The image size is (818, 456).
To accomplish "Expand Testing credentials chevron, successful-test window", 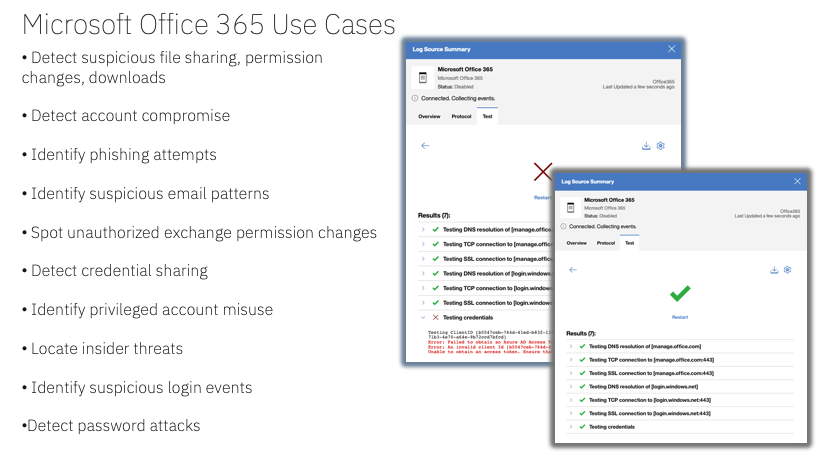I will click(571, 427).
